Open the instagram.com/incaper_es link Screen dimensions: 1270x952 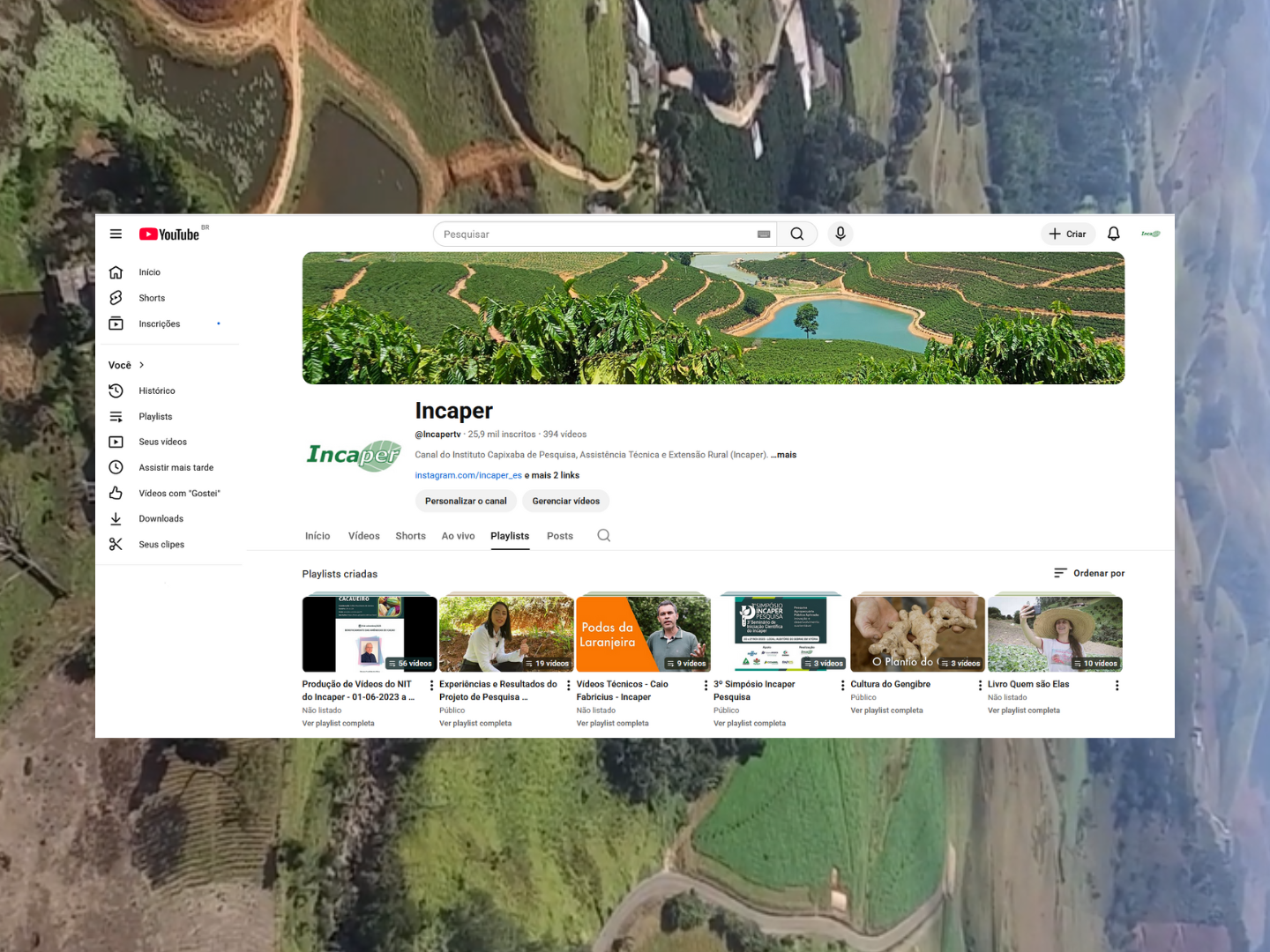click(468, 475)
